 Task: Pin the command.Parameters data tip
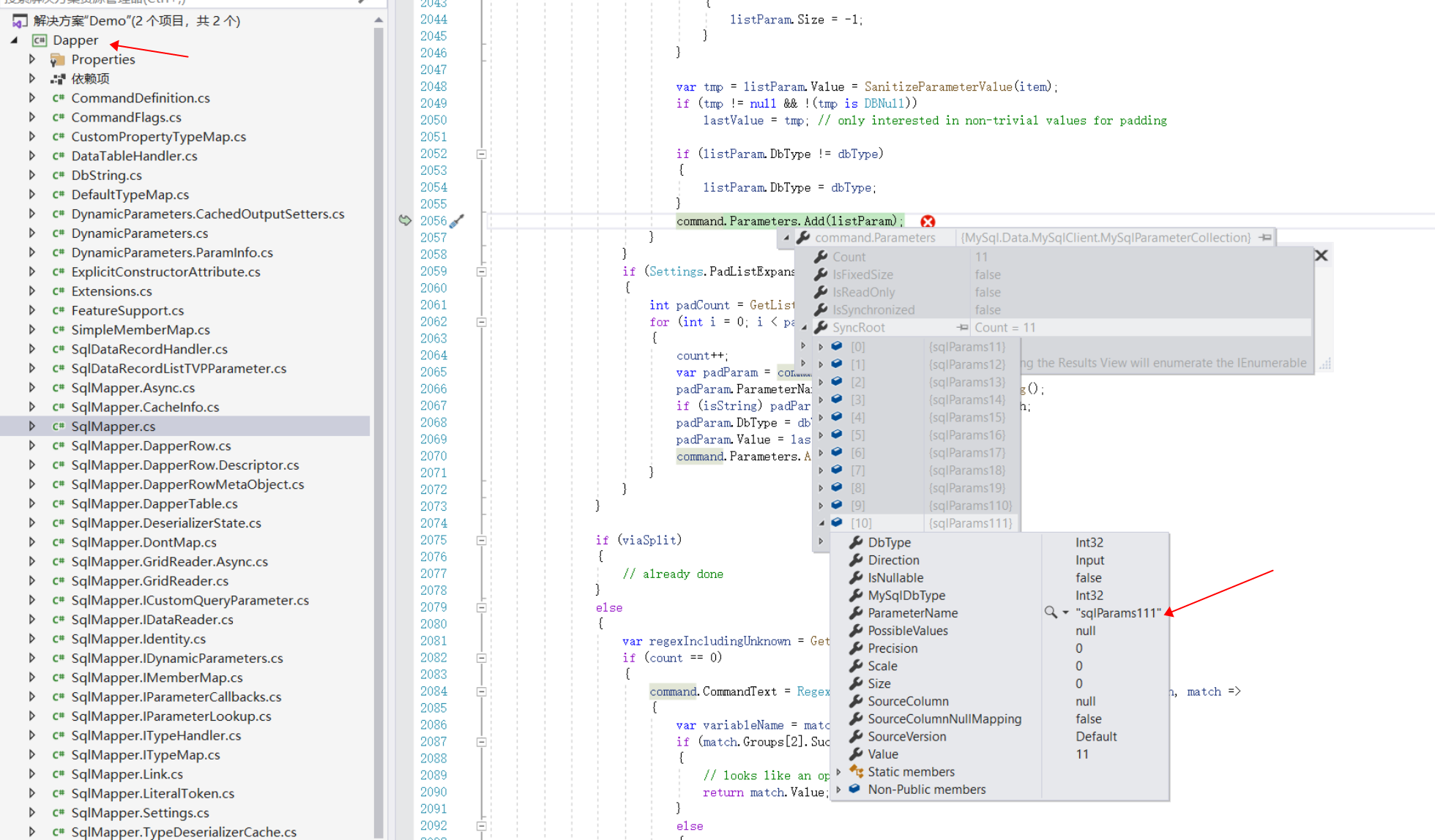pyautogui.click(x=1265, y=237)
